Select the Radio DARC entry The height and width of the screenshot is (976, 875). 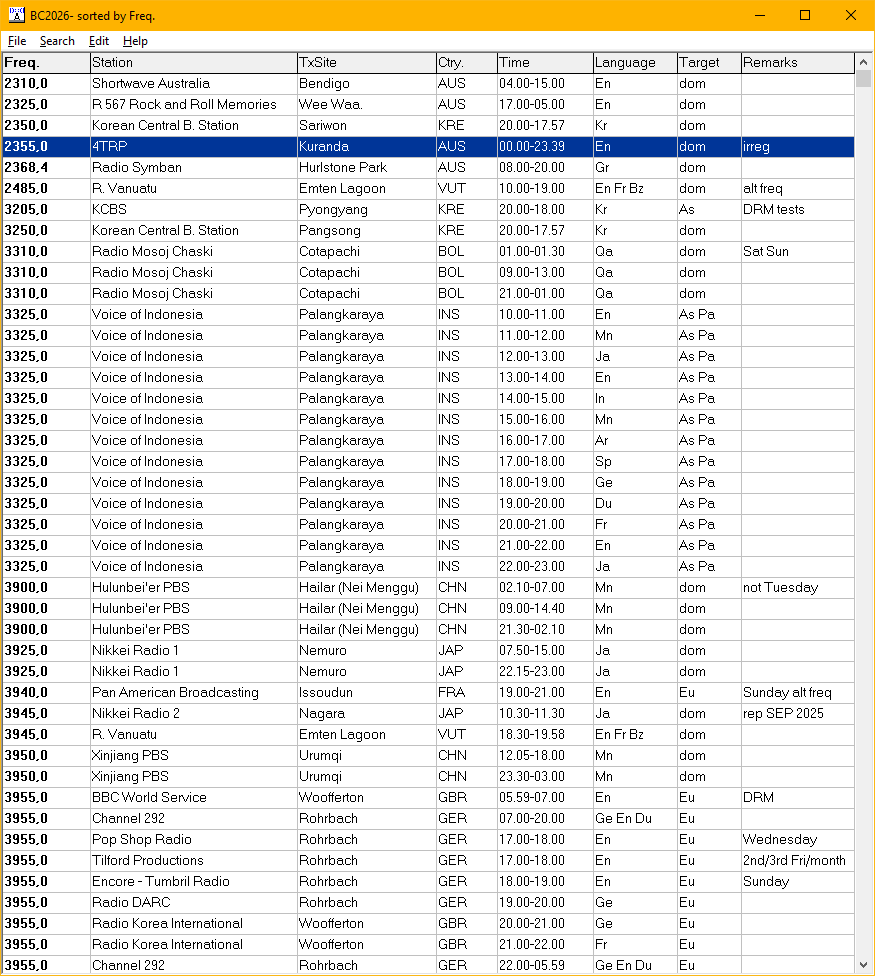[300, 902]
